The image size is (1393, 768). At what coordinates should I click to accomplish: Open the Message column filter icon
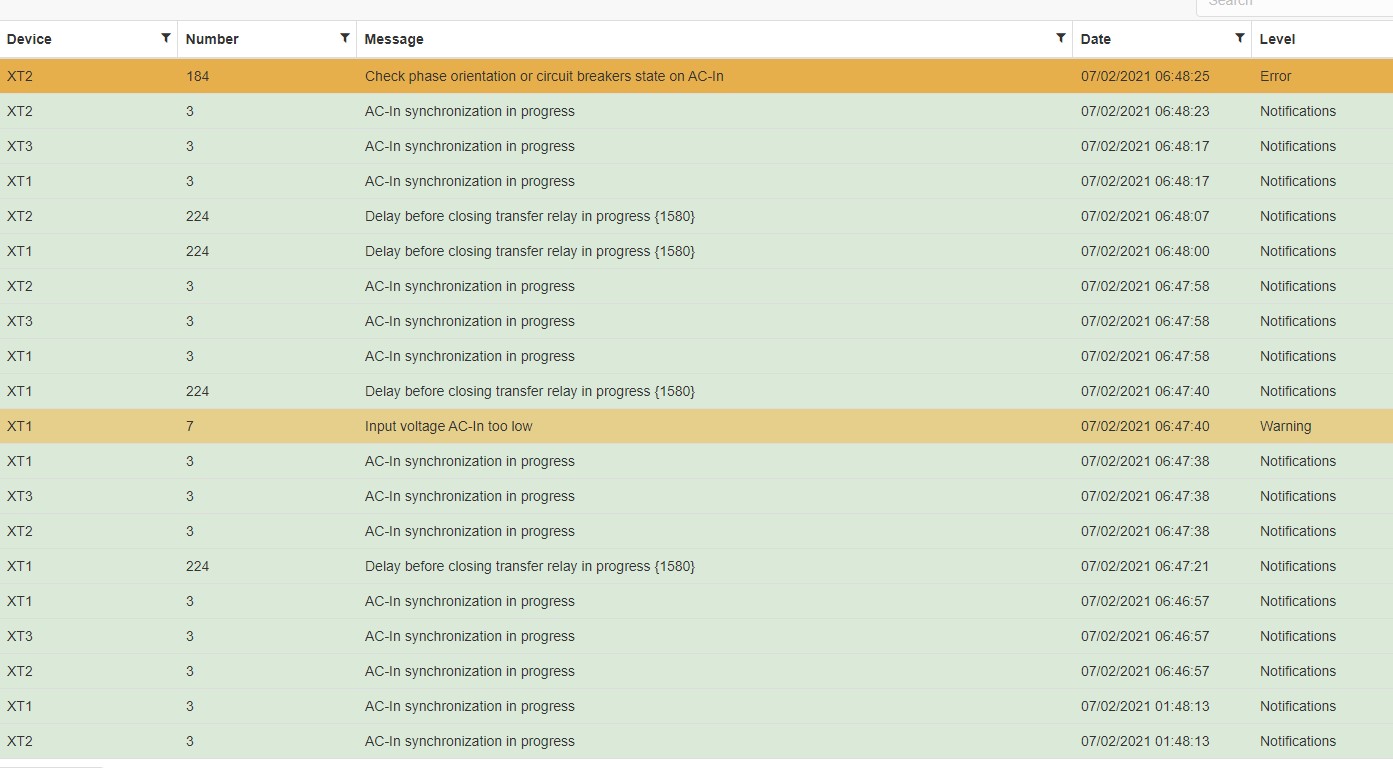point(1061,38)
